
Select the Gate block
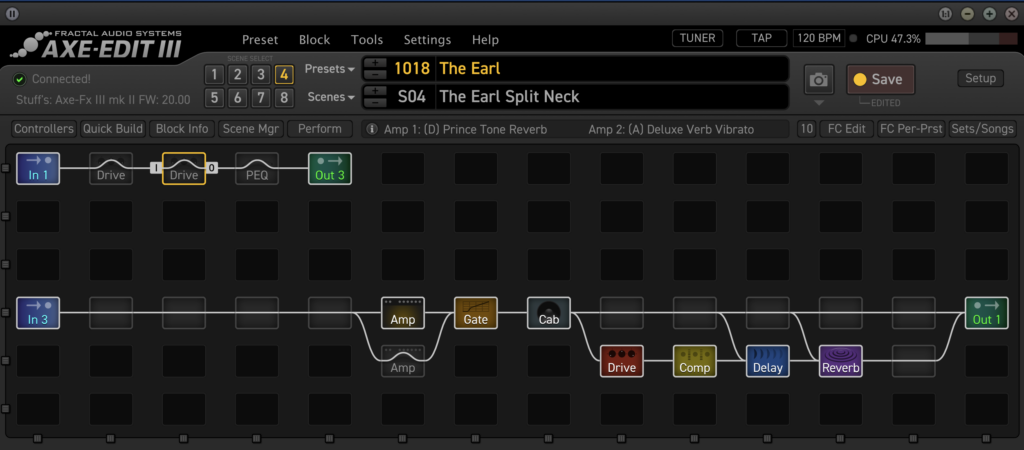point(476,313)
